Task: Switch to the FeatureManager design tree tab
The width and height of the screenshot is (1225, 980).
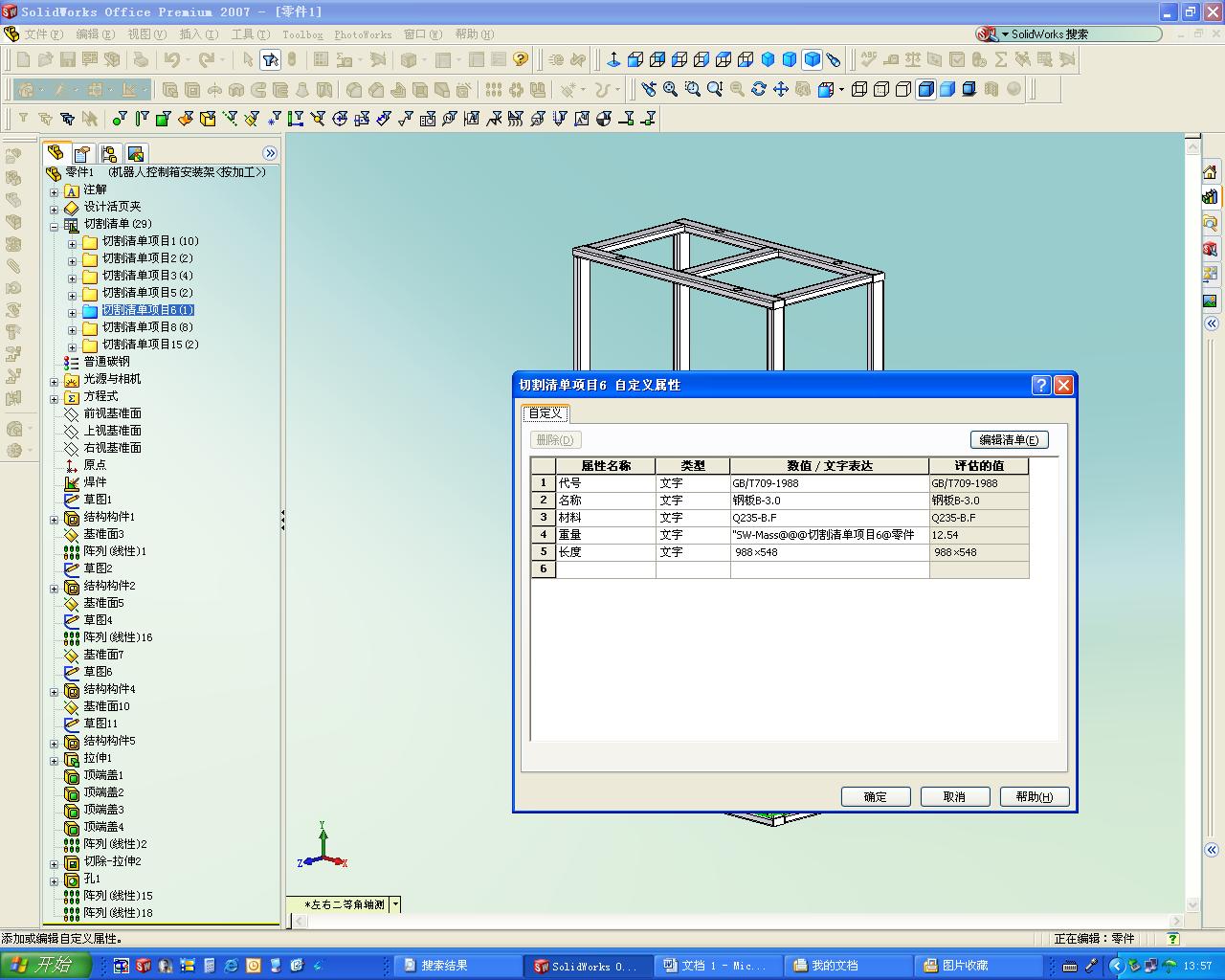Action: click(56, 153)
